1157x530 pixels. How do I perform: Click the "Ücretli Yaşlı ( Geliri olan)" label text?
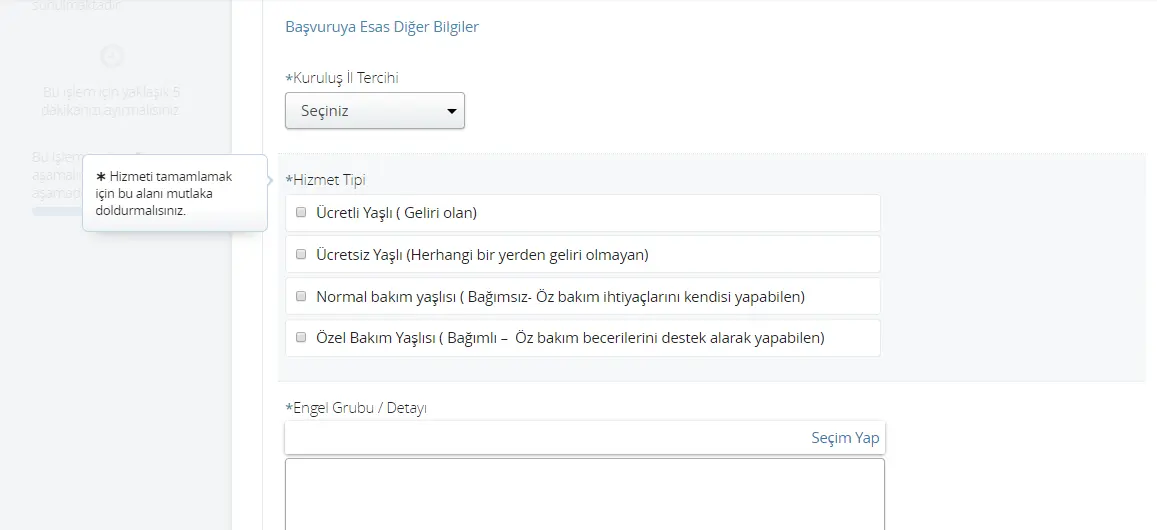[396, 212]
